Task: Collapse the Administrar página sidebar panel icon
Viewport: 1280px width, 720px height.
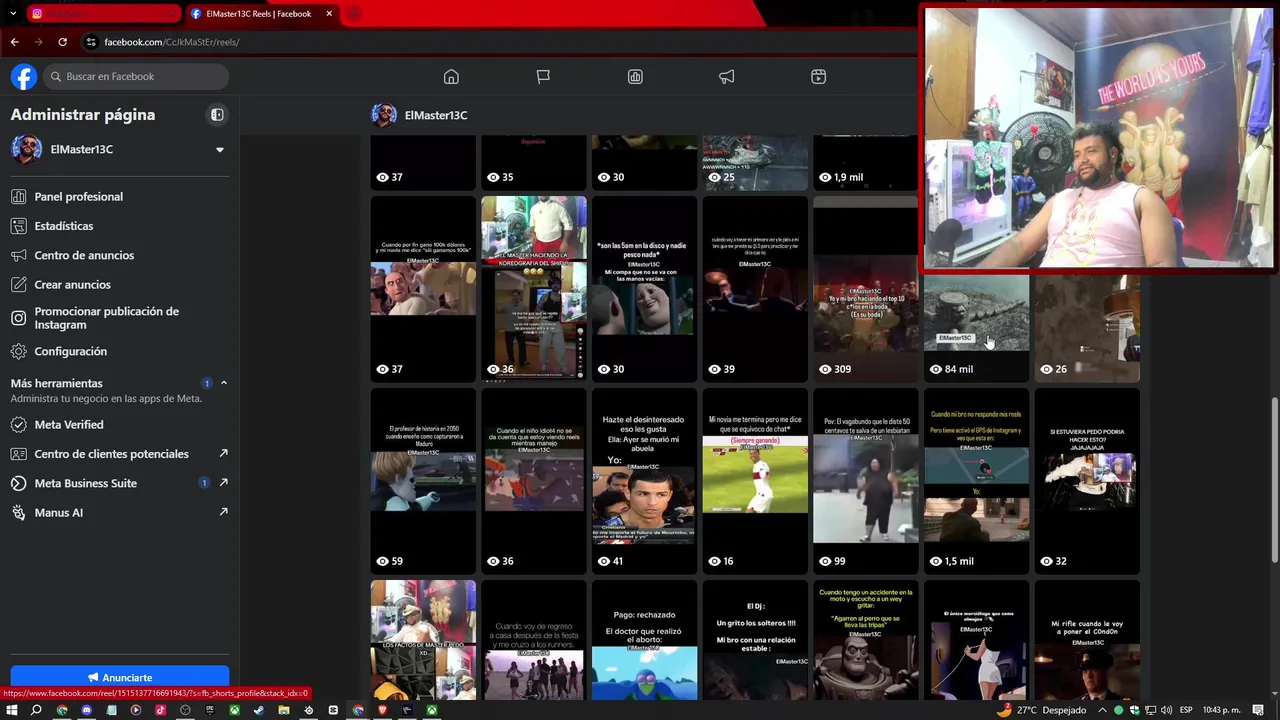Action: pos(217,115)
